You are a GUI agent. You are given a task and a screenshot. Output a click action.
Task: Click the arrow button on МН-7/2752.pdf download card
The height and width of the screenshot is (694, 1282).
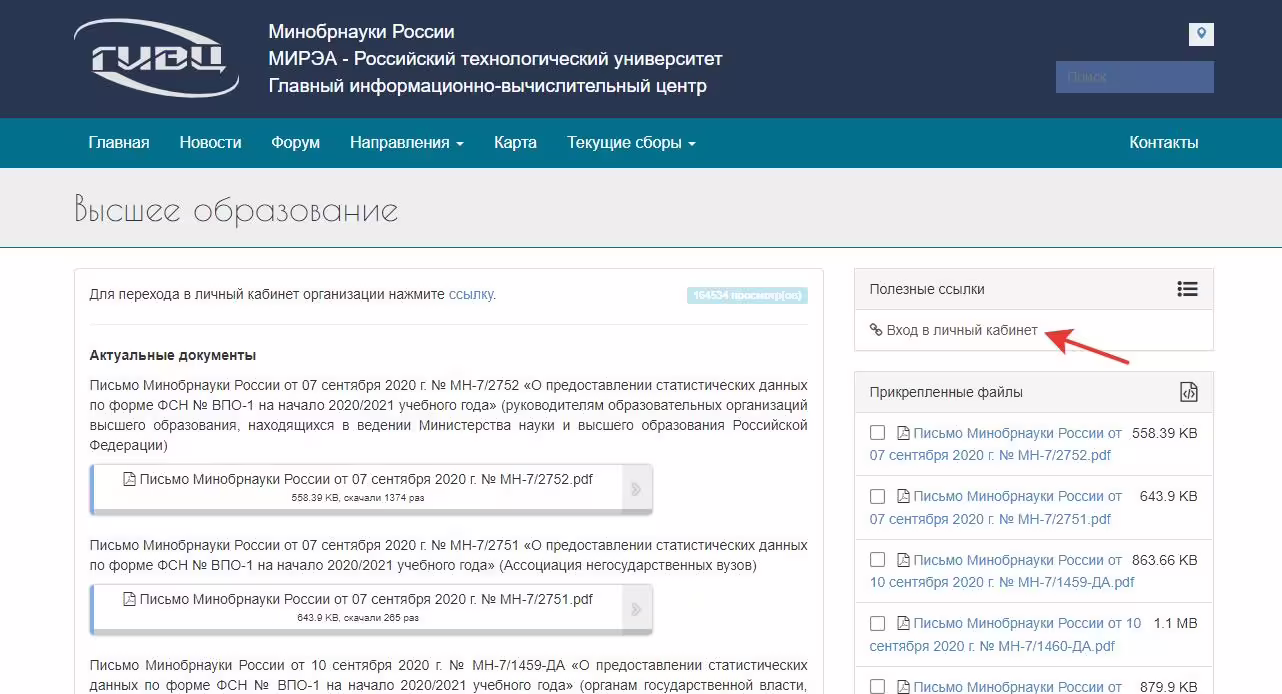point(636,489)
